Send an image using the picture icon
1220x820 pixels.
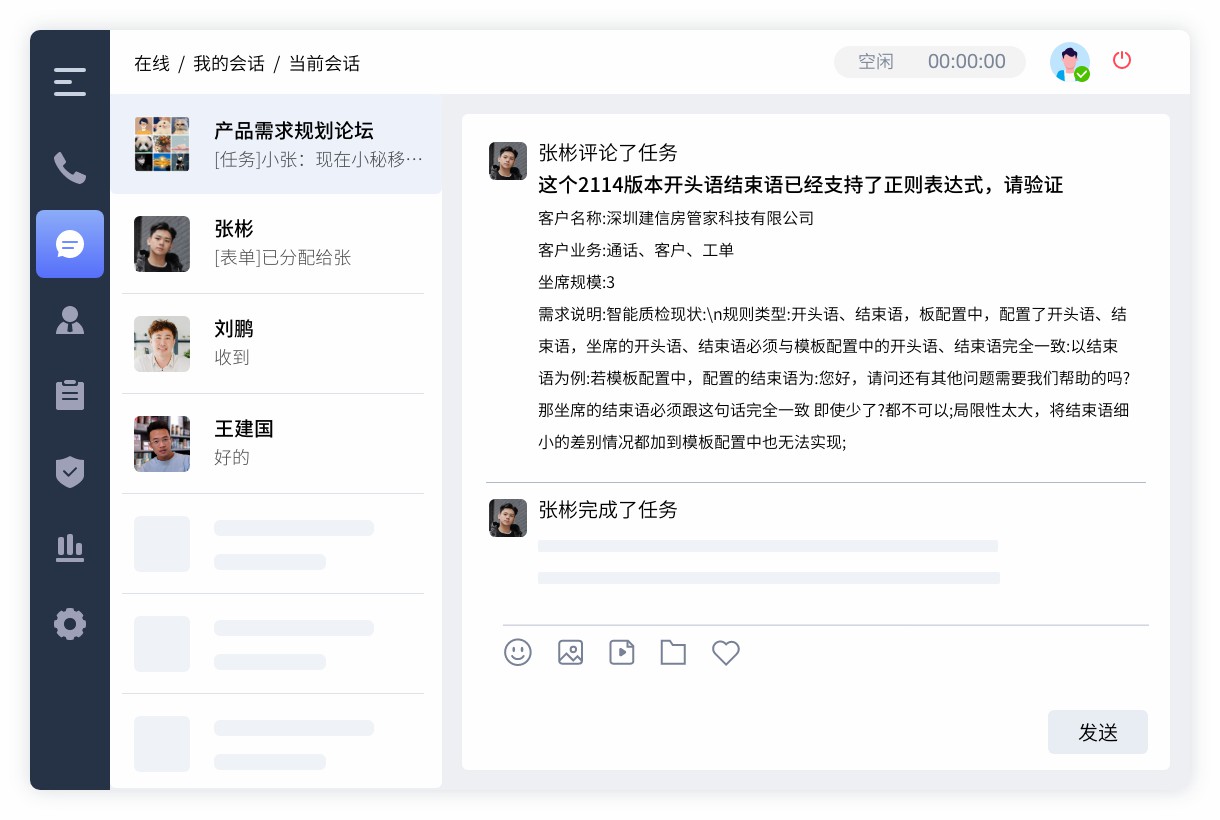pos(570,652)
